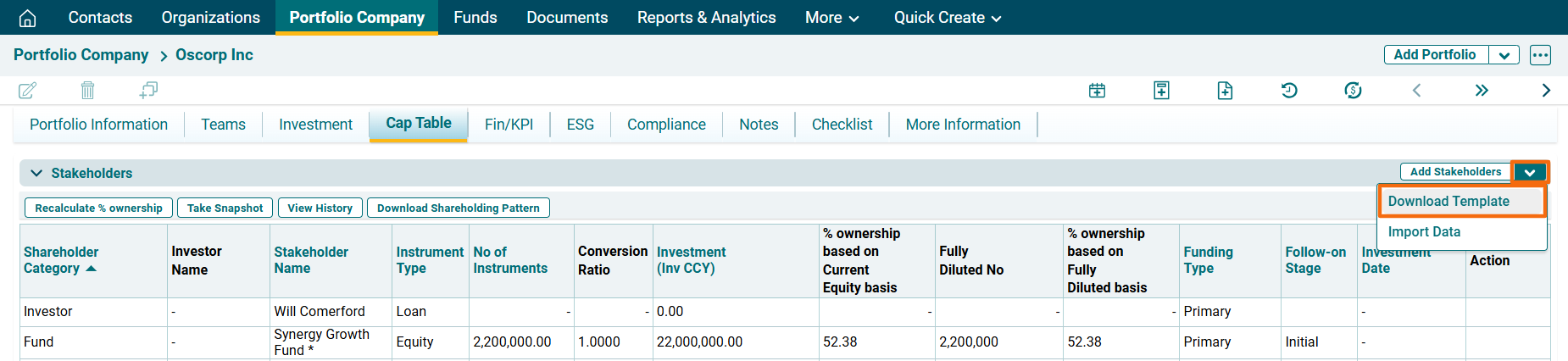This screenshot has height=361, width=1568.
Task: Select Download Template from the menu
Action: tap(1448, 202)
